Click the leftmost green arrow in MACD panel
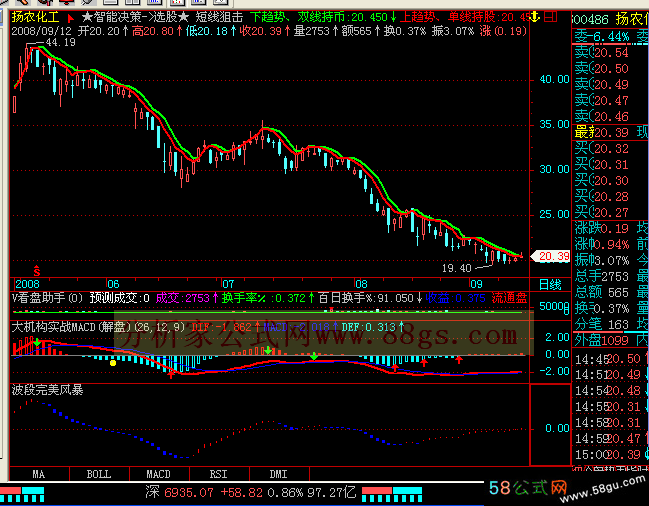Viewport: 649px width, 506px height. click(37, 342)
